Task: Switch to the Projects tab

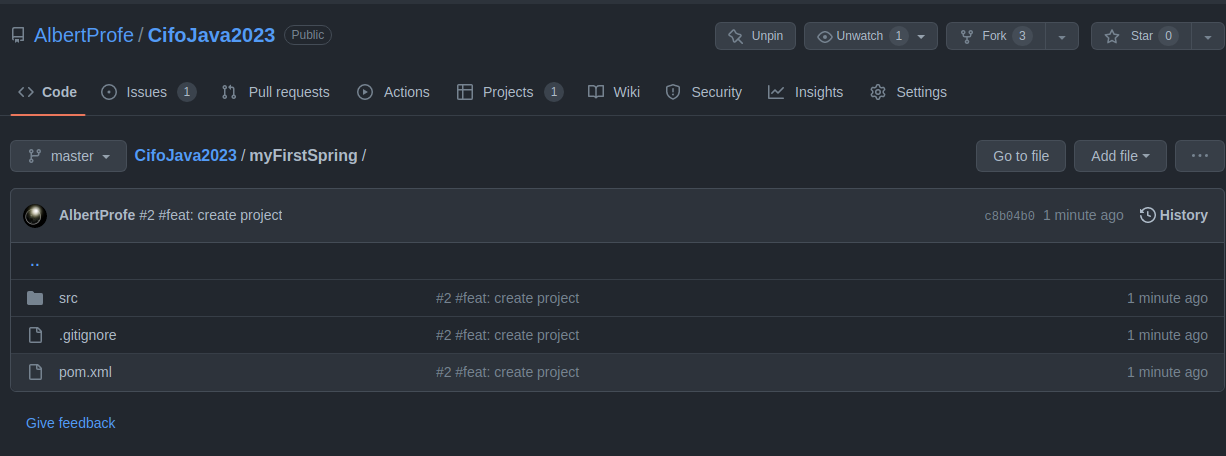Action: click(509, 92)
